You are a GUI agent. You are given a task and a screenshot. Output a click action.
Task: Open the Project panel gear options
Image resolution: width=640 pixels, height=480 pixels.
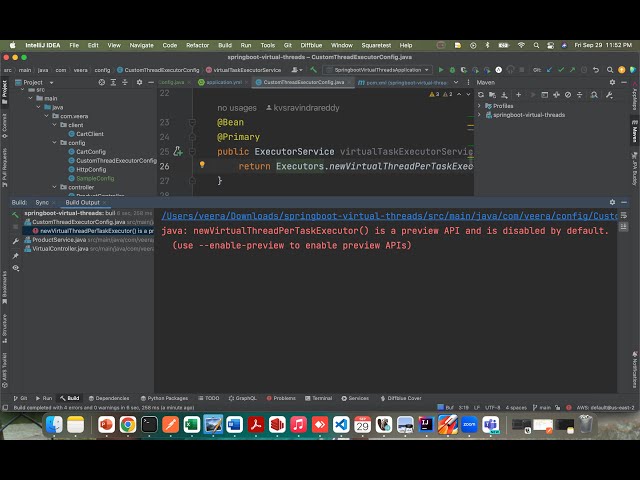pos(139,82)
